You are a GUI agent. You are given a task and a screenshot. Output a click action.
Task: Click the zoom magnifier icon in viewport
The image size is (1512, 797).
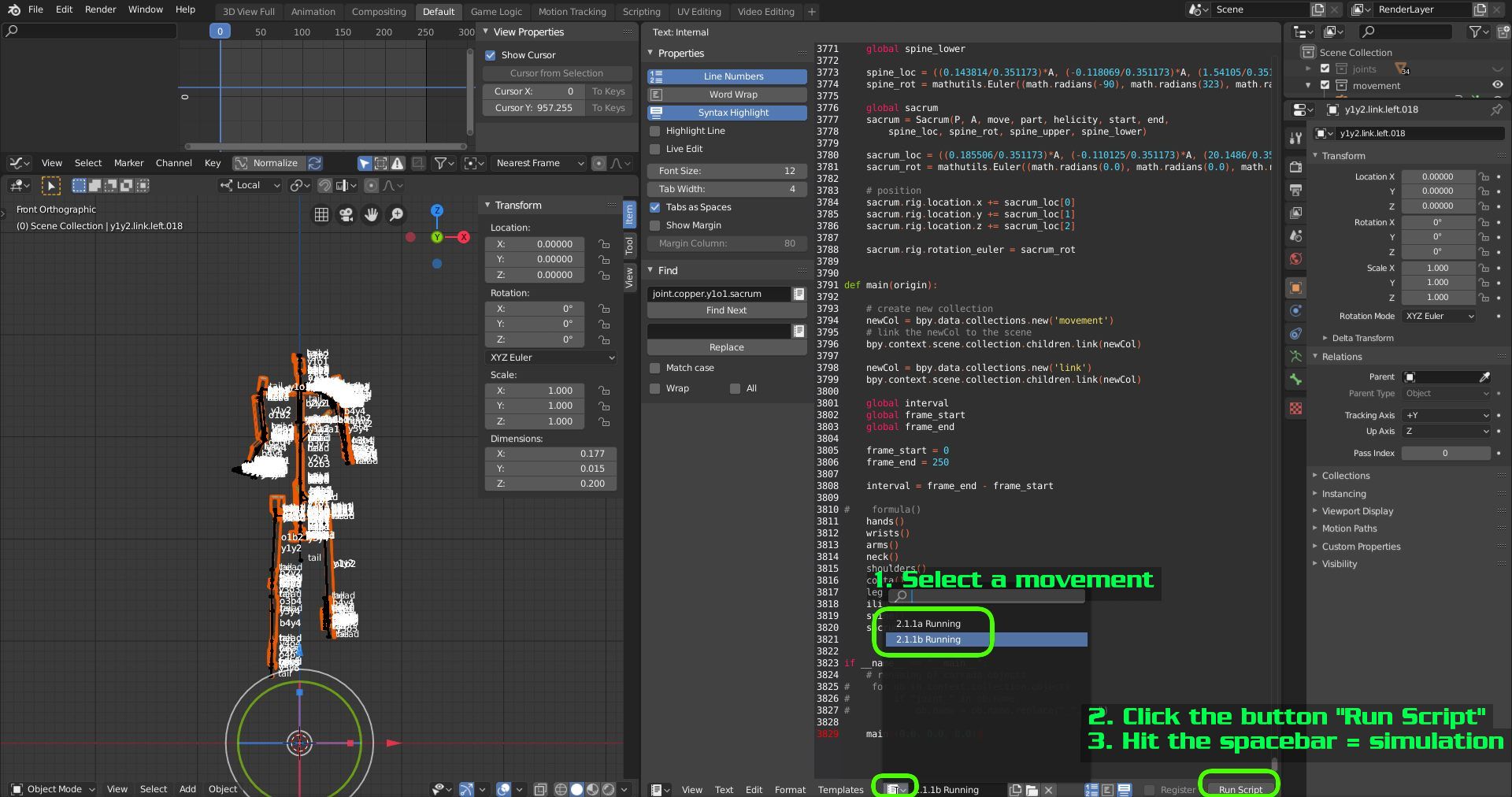coord(396,215)
